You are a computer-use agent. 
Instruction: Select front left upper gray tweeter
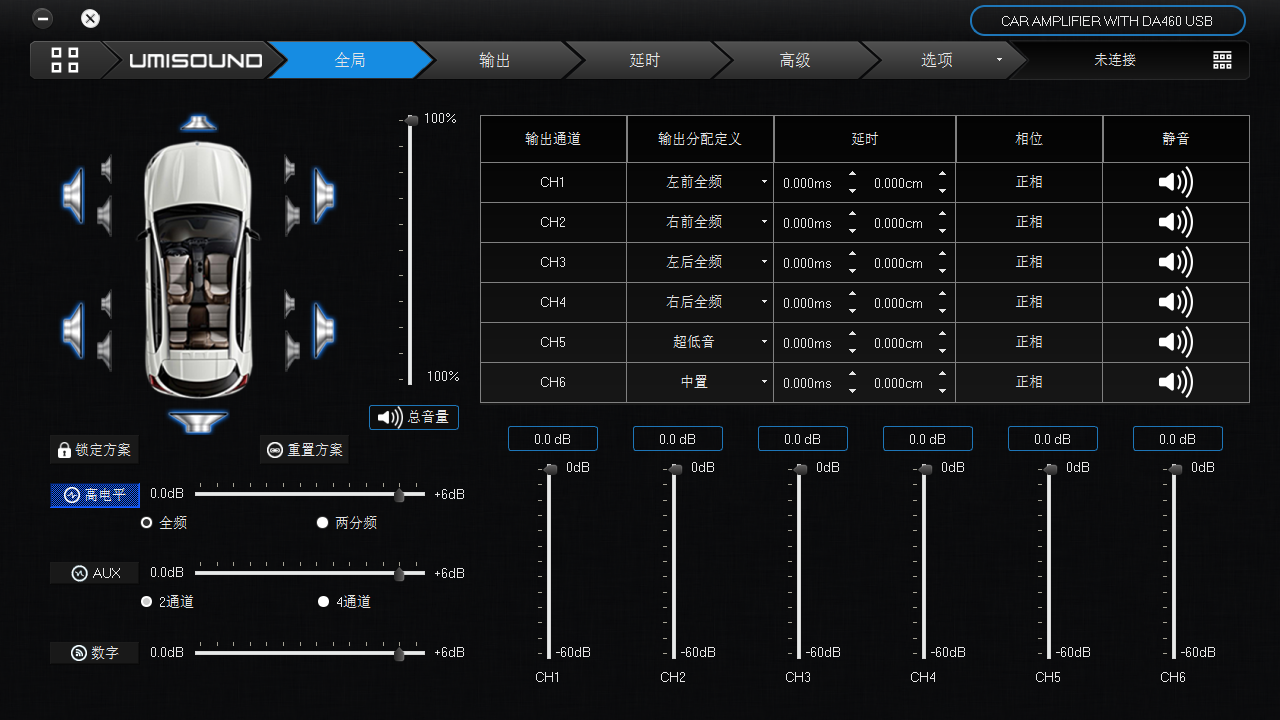tap(106, 168)
